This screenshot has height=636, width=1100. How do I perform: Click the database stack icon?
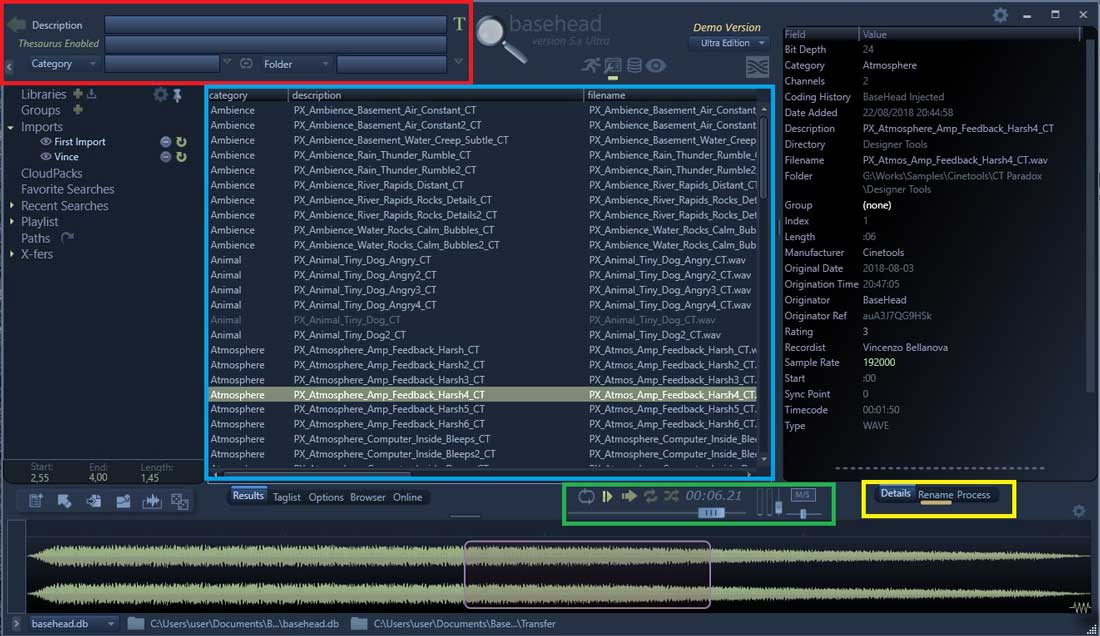[x=634, y=65]
